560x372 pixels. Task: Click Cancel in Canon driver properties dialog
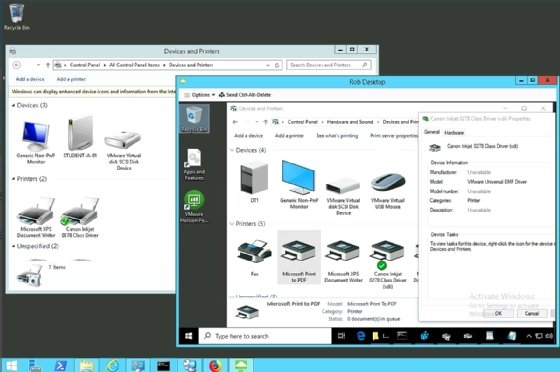coord(532,313)
